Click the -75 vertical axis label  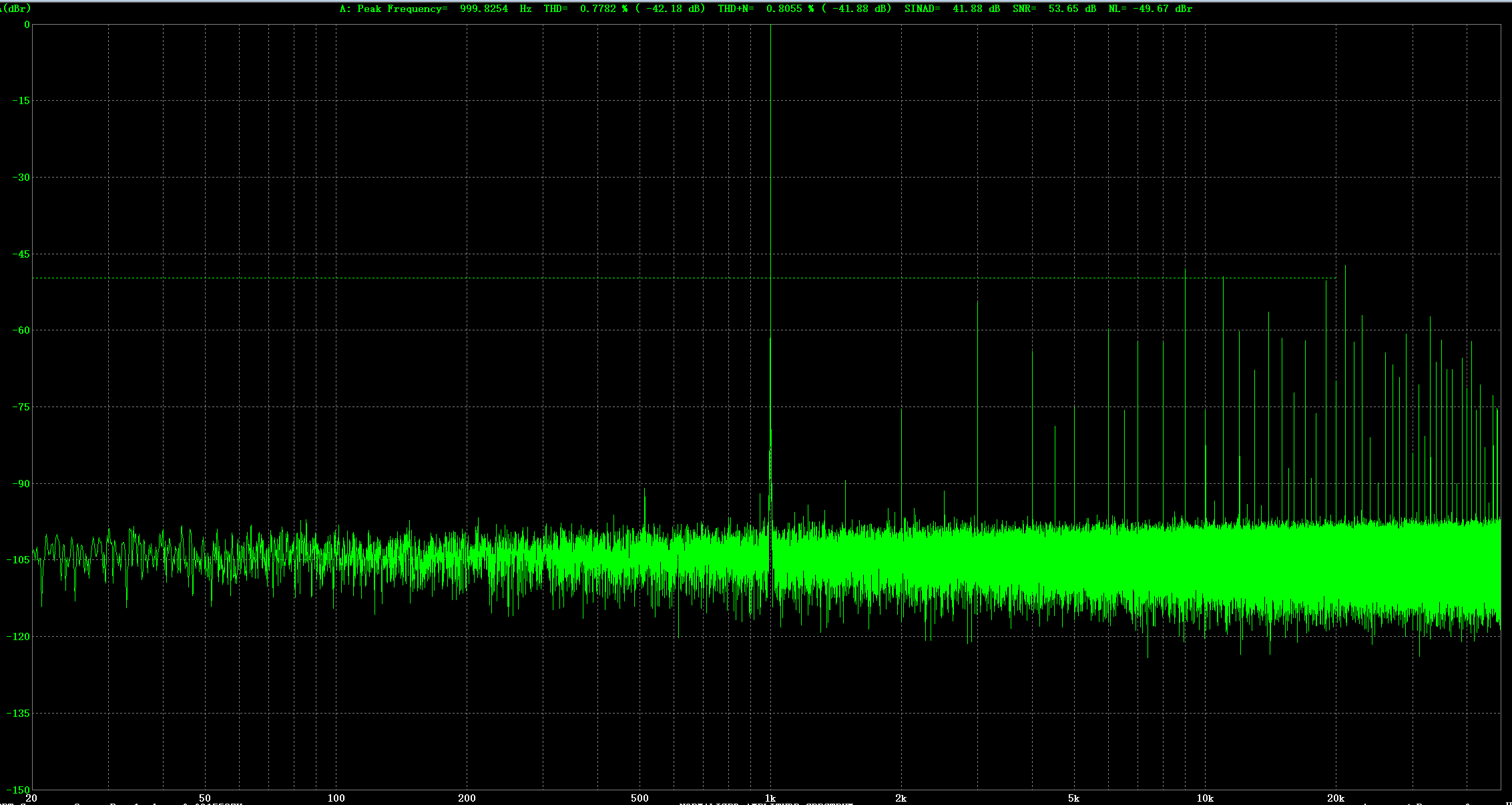[x=21, y=407]
